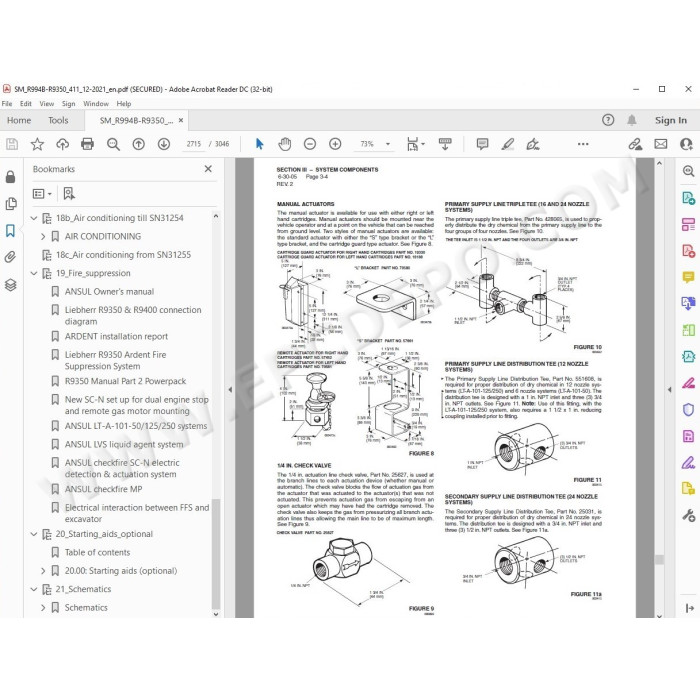Viewport: 700px width, 700px height.
Task: Zoom in with the plus button
Action: (x=335, y=144)
